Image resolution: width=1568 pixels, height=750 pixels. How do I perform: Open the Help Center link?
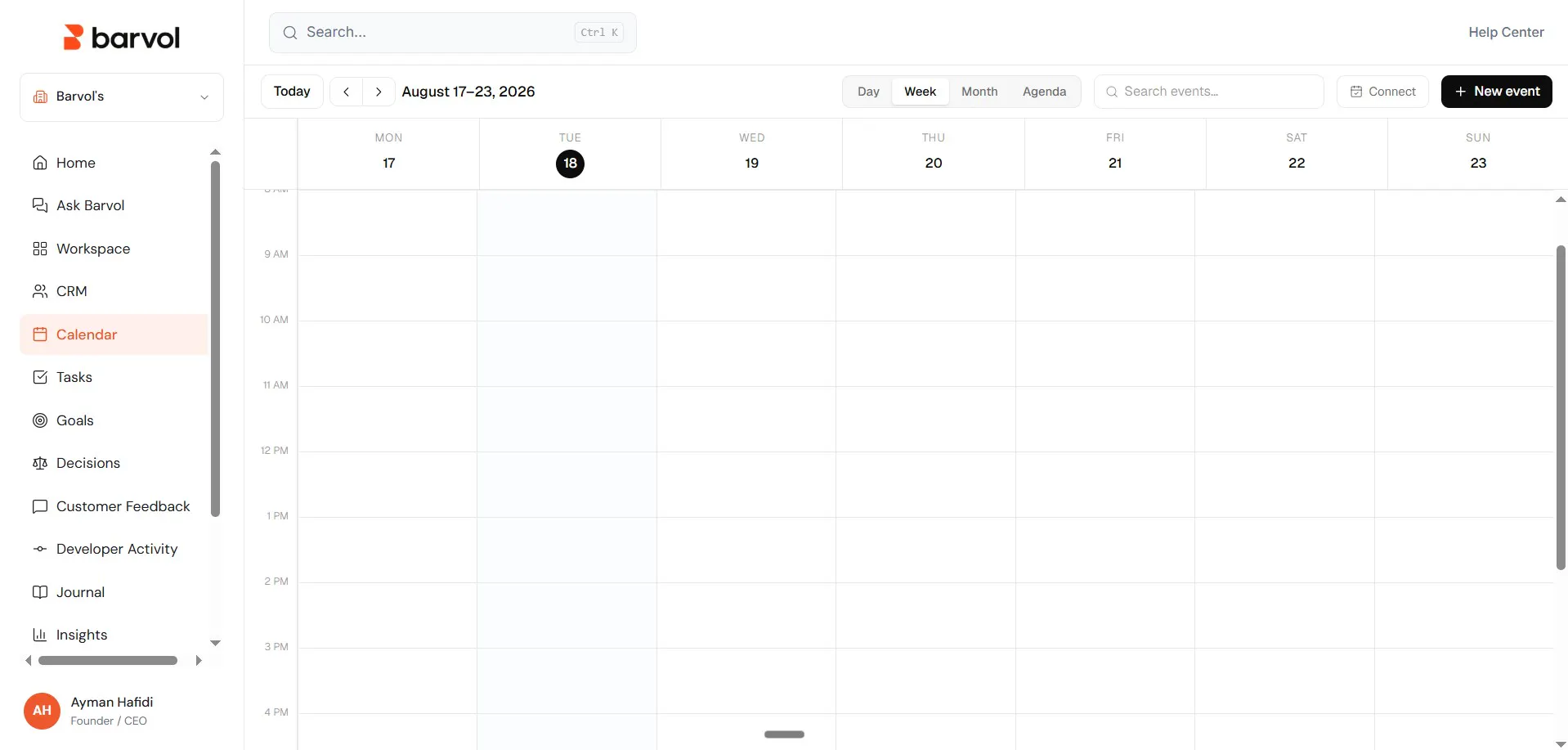coord(1506,33)
